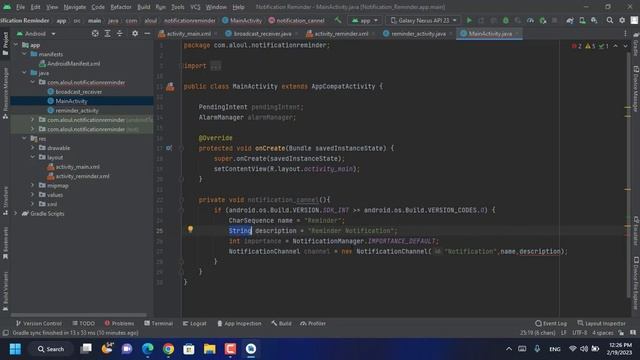Open the Problems tool window
640x360 pixels.
[x=119, y=323]
